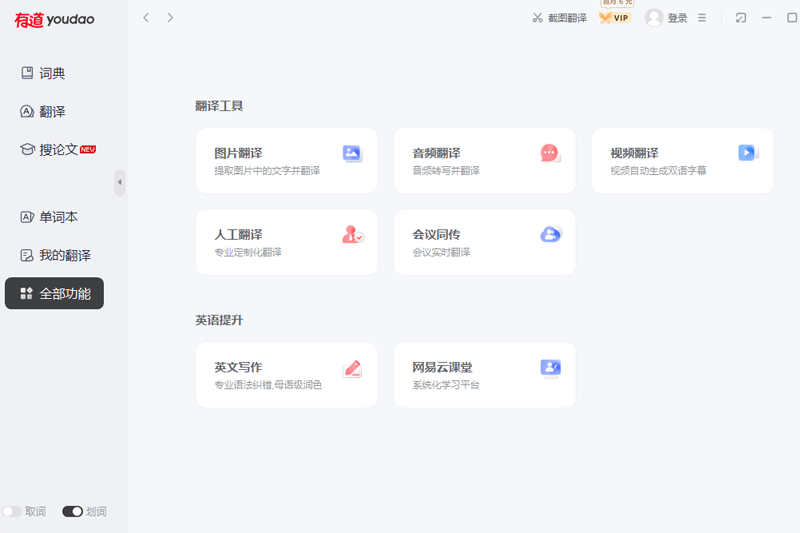The width and height of the screenshot is (800, 533).
Task: Click the human translation (人工翻译) icon
Action: click(352, 235)
